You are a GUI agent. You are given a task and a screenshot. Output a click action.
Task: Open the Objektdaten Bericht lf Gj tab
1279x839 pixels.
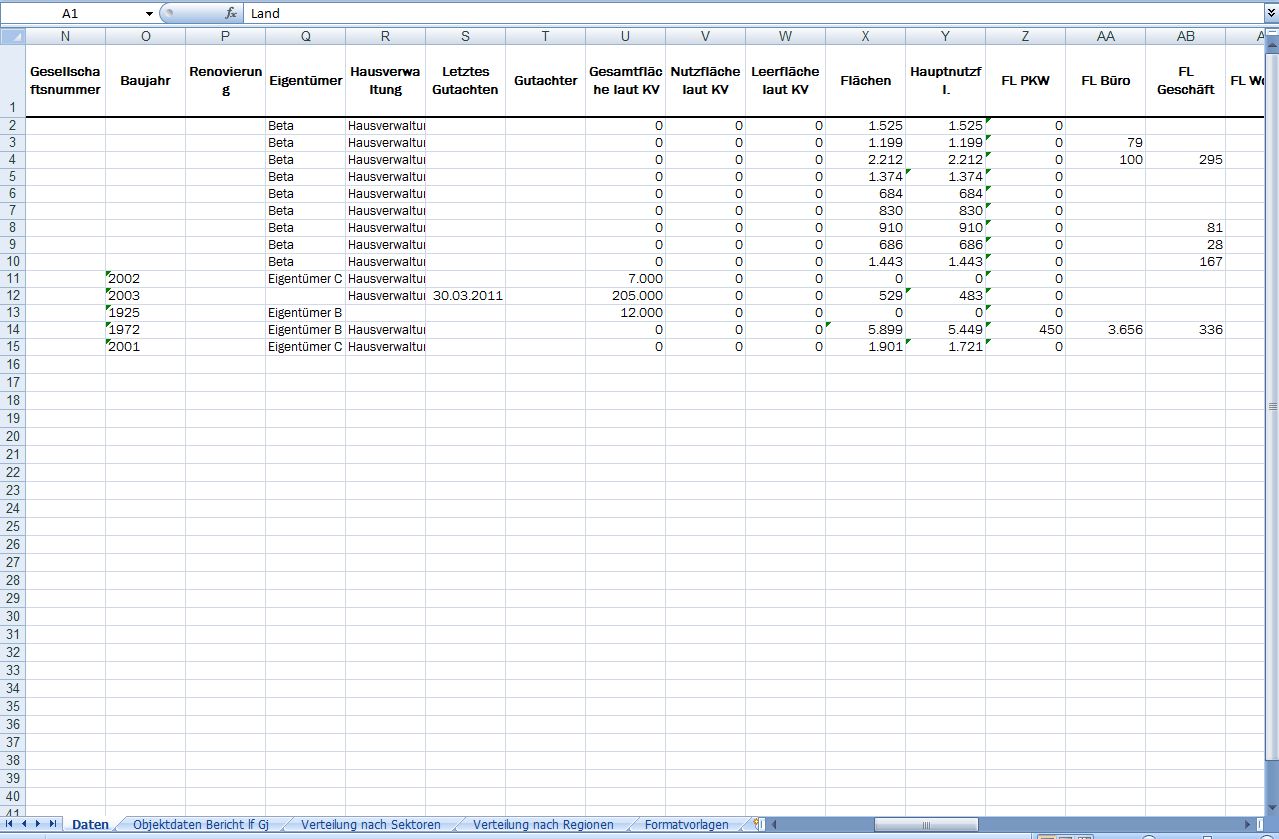tap(201, 825)
